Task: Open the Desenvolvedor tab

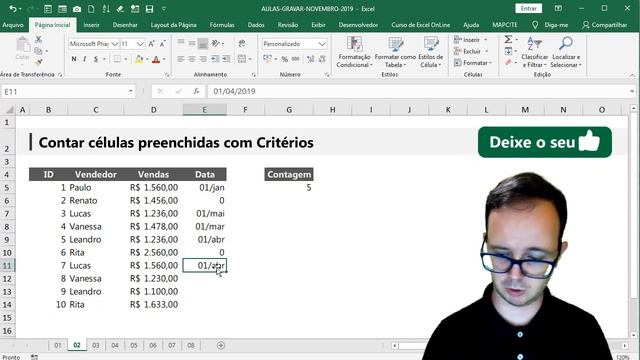Action: (358, 25)
